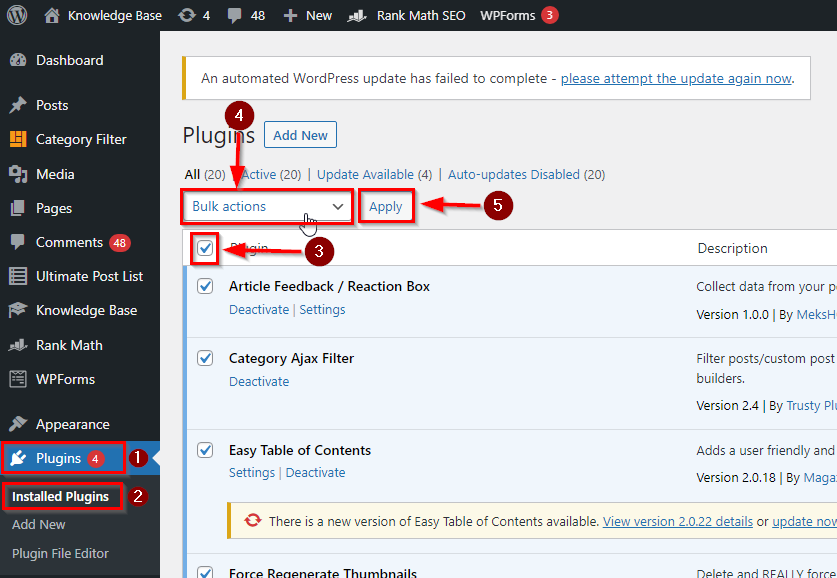Image resolution: width=837 pixels, height=578 pixels.
Task: Click Knowledge Base site name in admin bar
Action: (x=115, y=15)
